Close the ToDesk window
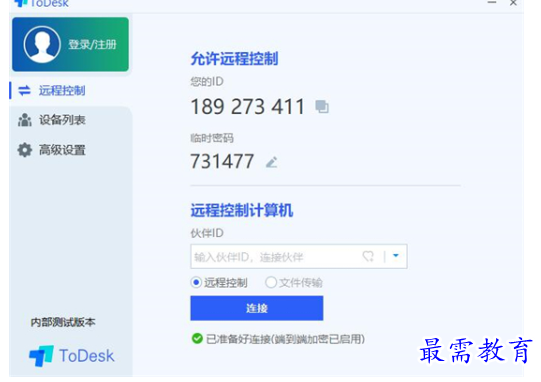This screenshot has height=382, width=541. 513,3
